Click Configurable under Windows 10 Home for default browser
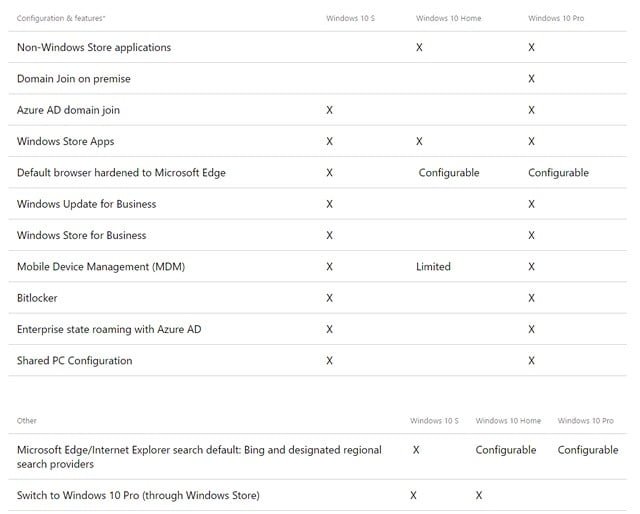The height and width of the screenshot is (514, 640). point(449,173)
